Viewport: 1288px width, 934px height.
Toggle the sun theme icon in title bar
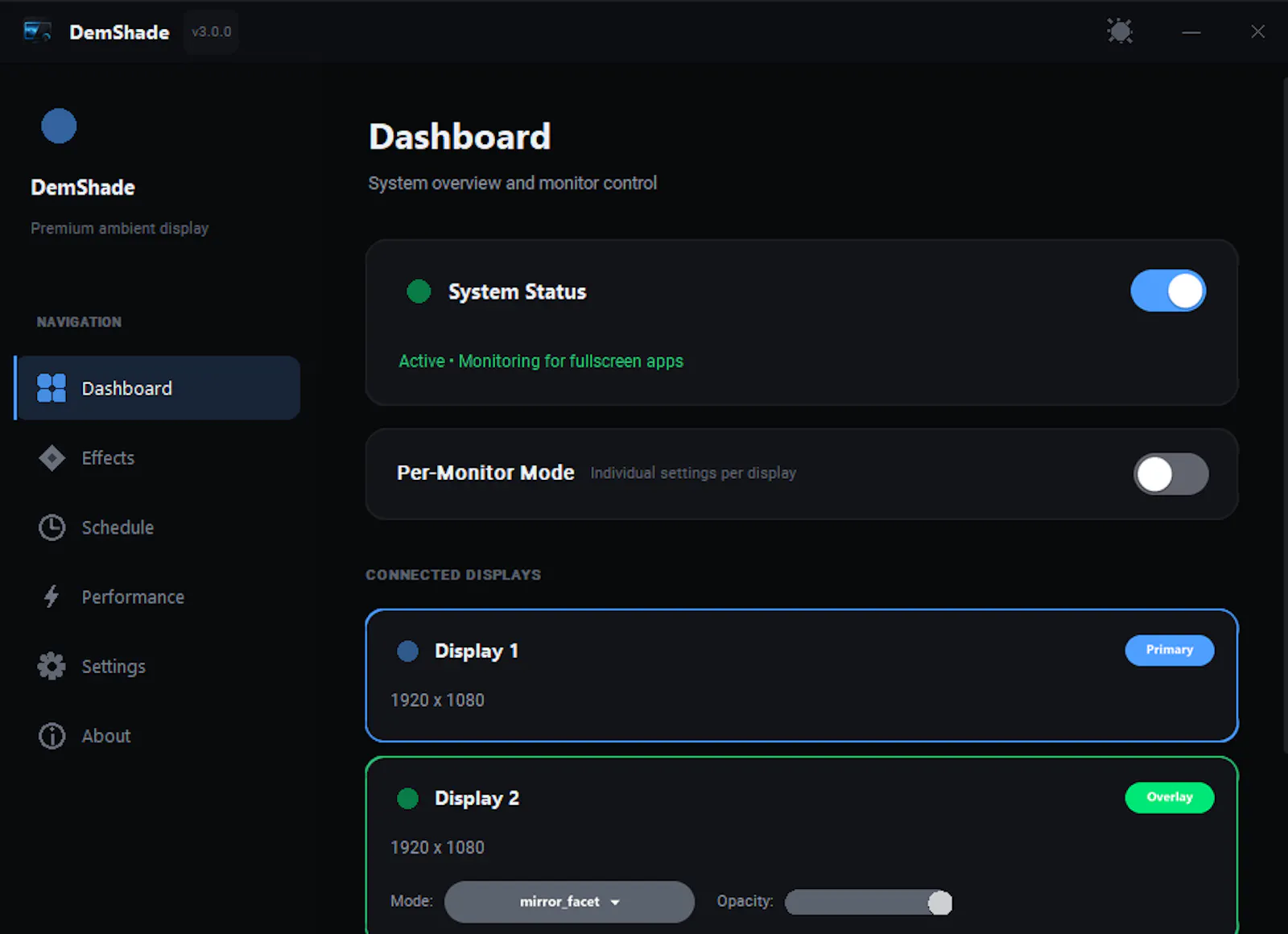[x=1120, y=31]
